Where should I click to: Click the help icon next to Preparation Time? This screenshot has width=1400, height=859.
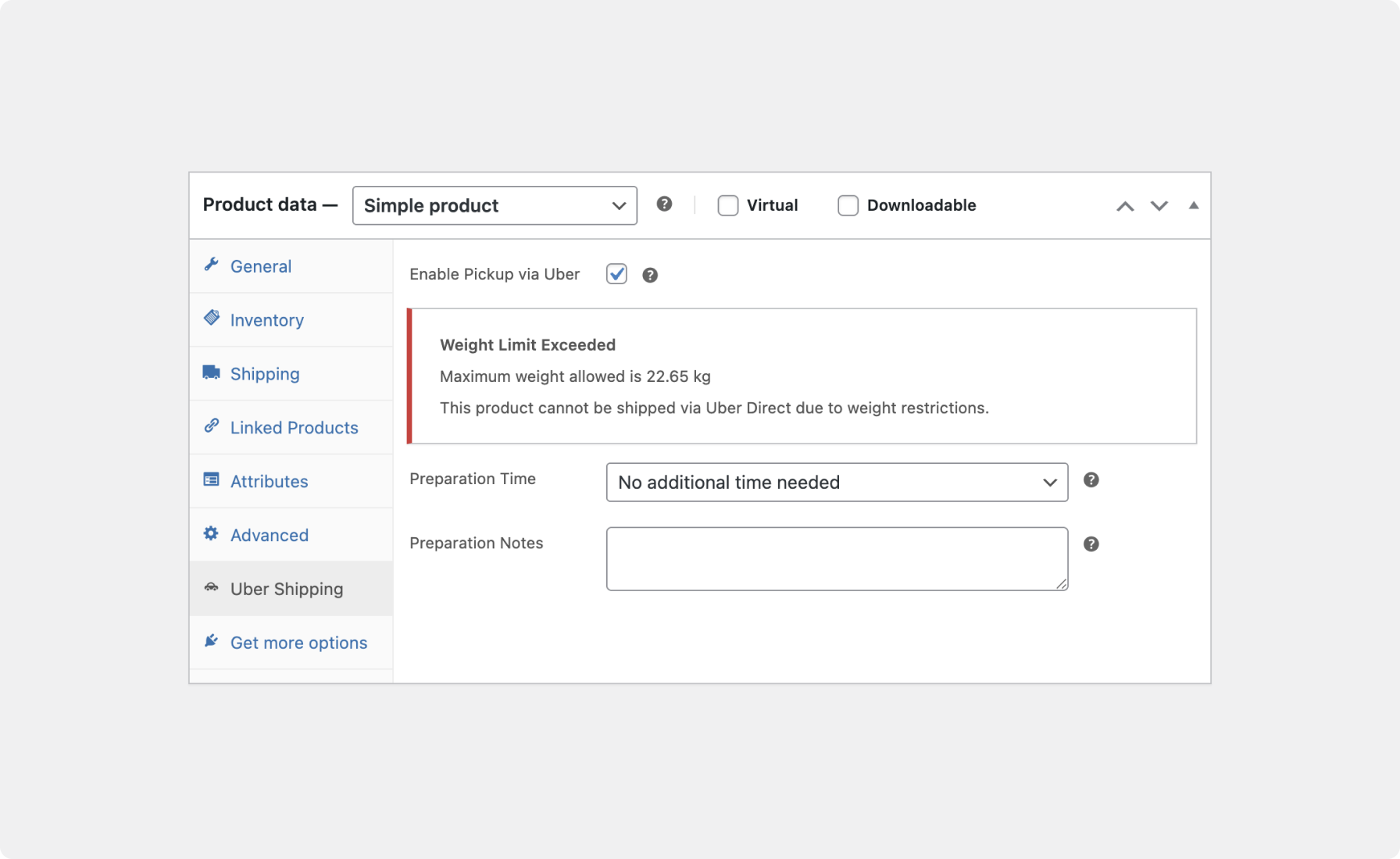click(x=1091, y=480)
